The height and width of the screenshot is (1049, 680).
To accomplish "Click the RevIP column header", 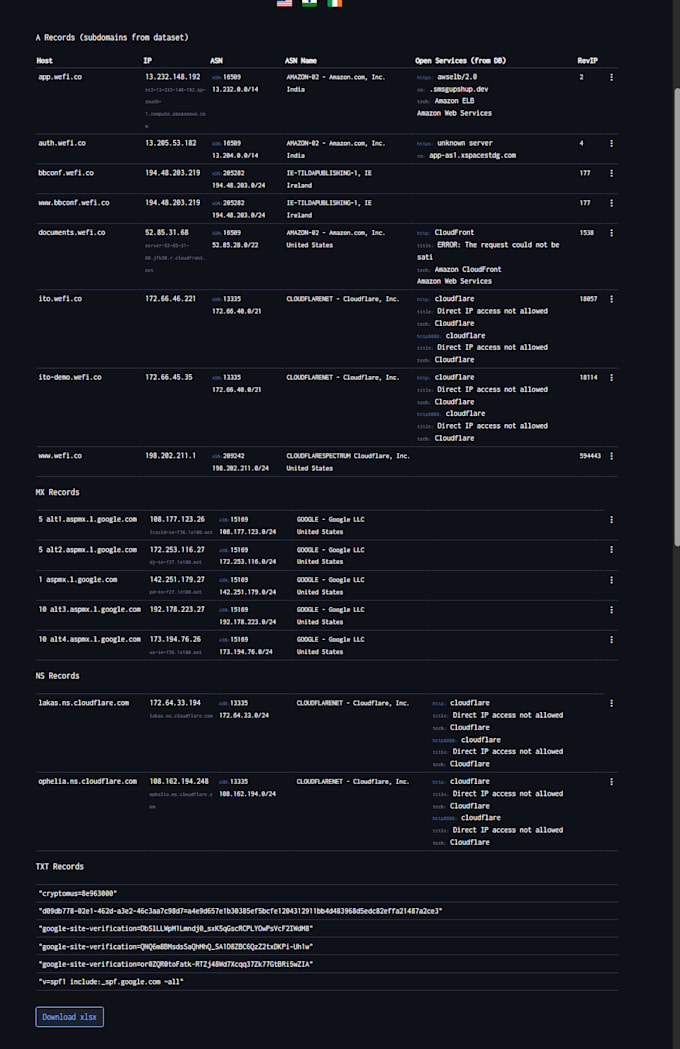I will [x=588, y=61].
